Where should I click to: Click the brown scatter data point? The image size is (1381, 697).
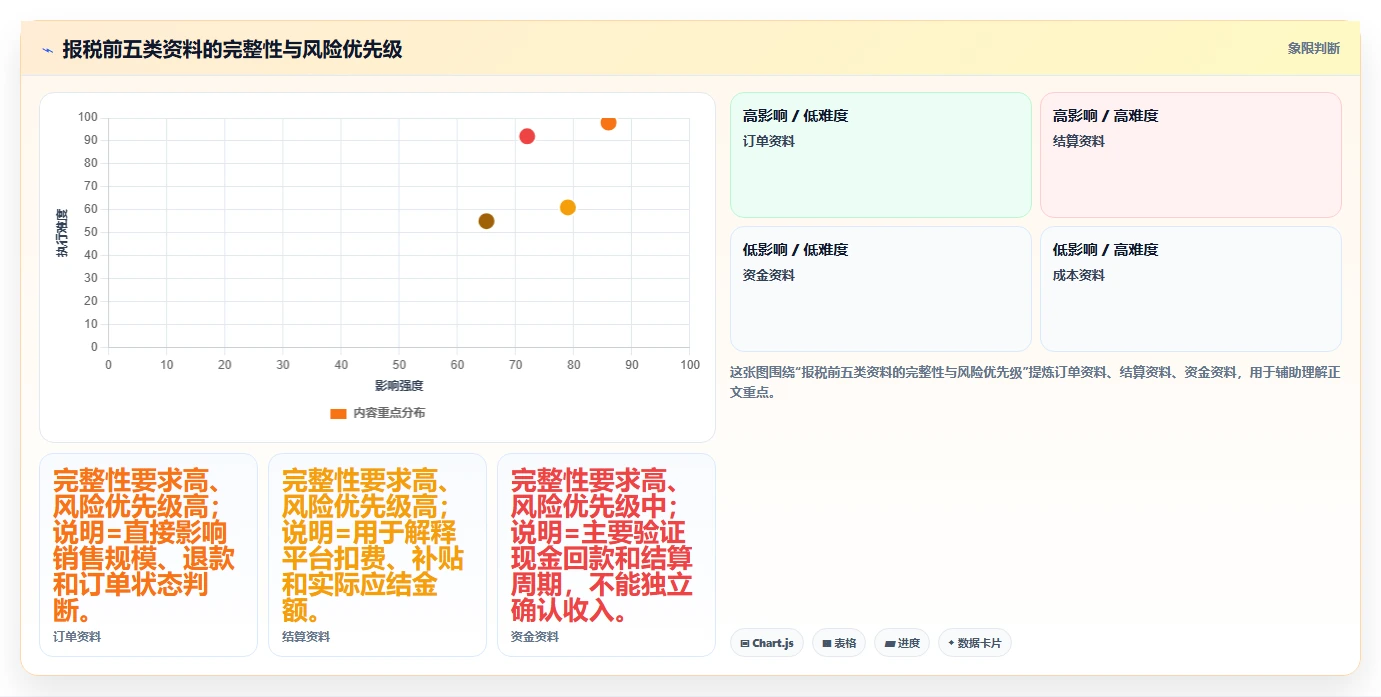(486, 221)
